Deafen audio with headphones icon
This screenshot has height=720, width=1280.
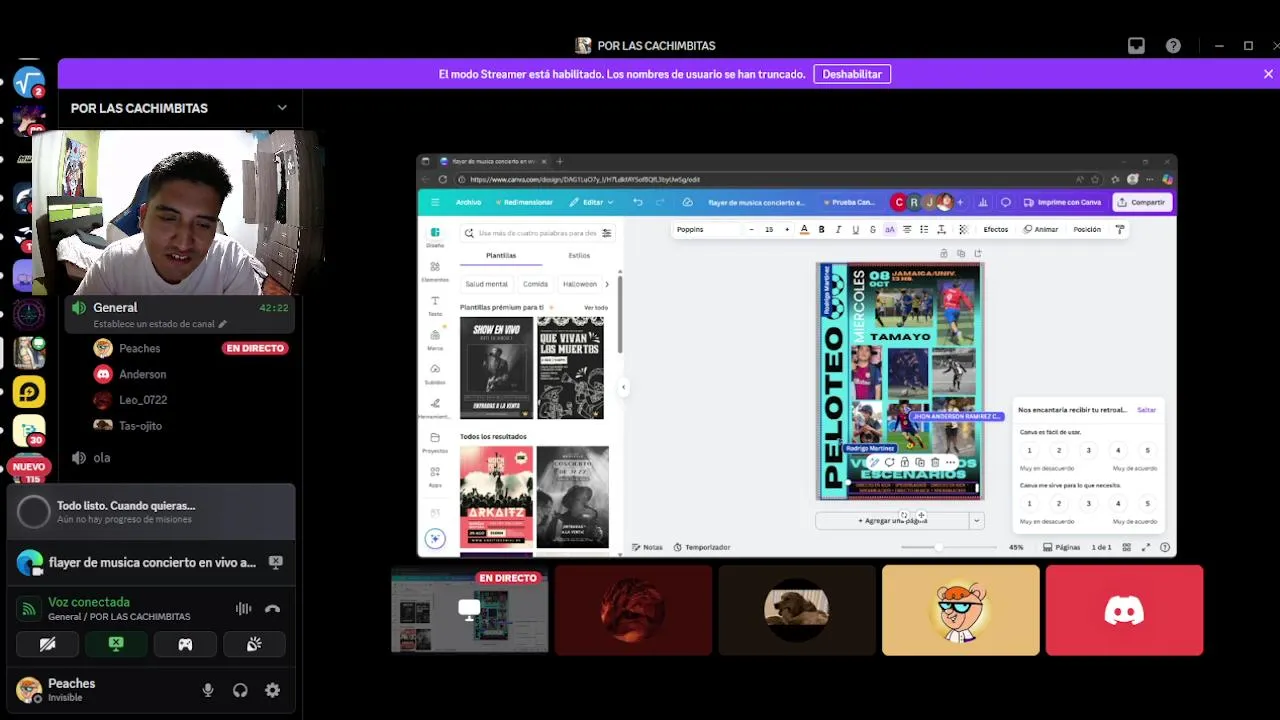[x=240, y=690]
